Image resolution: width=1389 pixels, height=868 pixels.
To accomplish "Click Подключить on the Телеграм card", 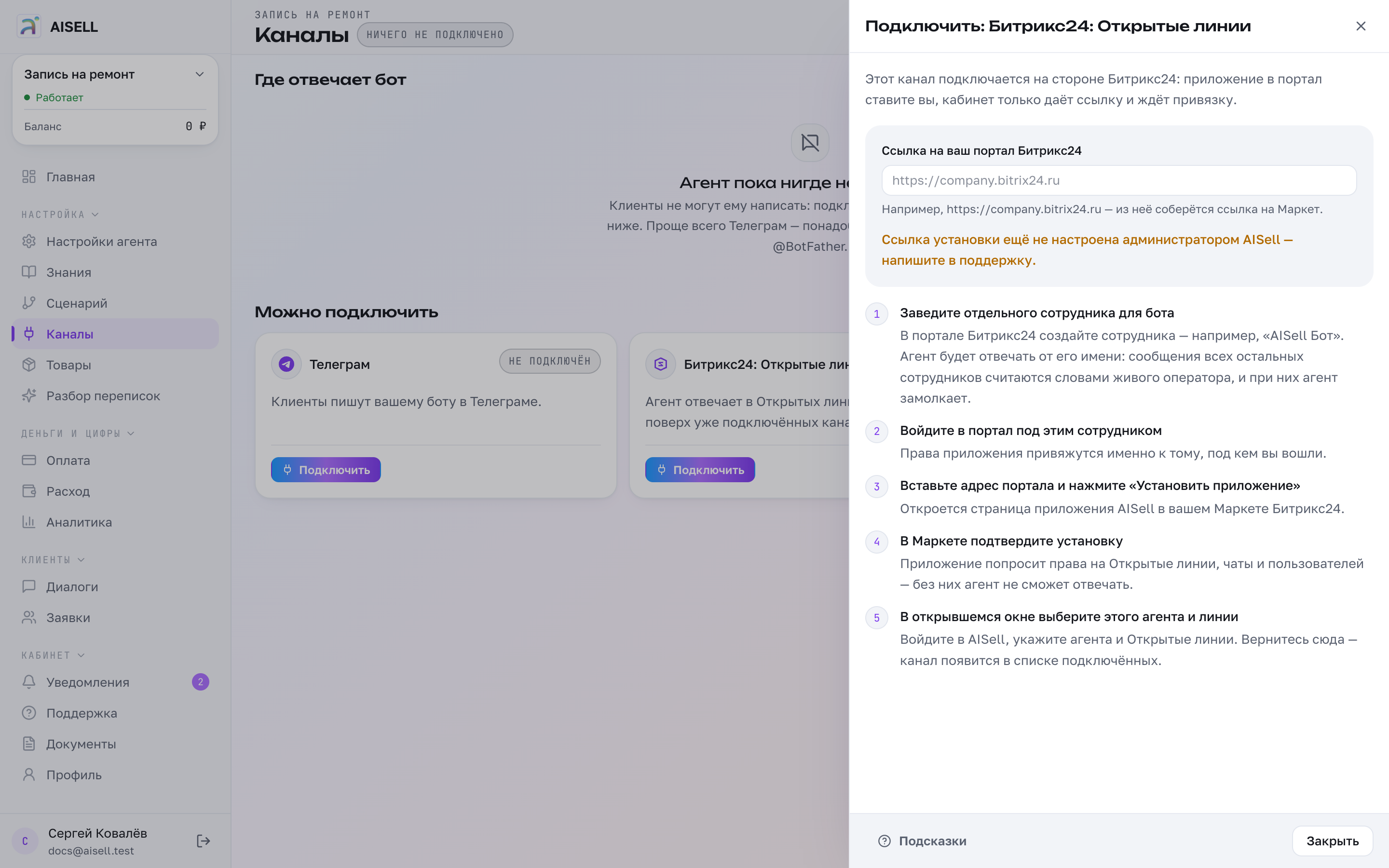I will pos(326,470).
